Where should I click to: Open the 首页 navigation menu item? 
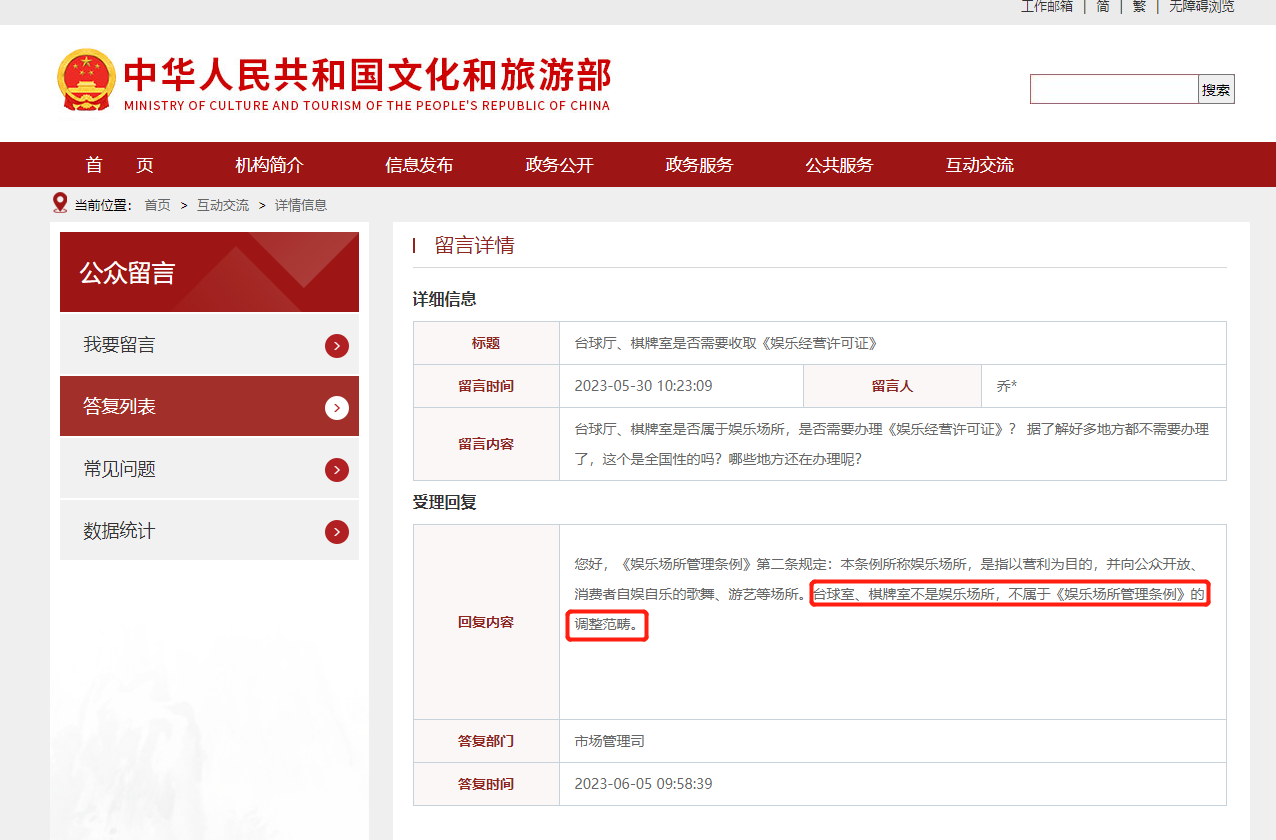120,165
